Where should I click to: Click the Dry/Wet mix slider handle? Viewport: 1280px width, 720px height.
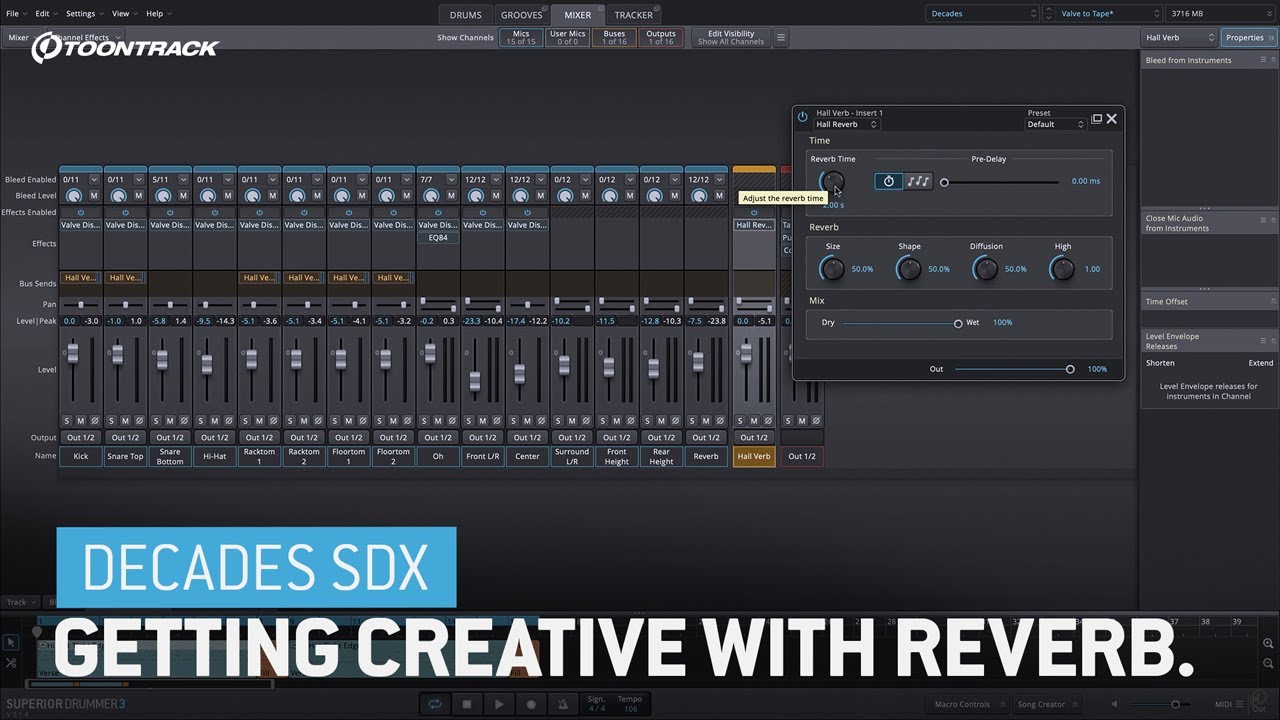pos(958,323)
